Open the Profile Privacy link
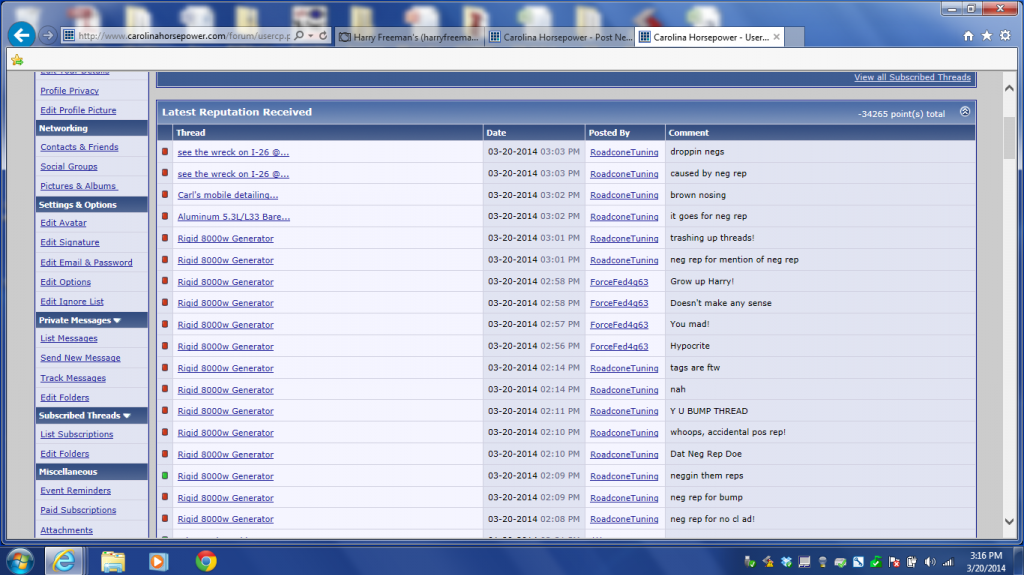The height and width of the screenshot is (575, 1024). pos(69,91)
